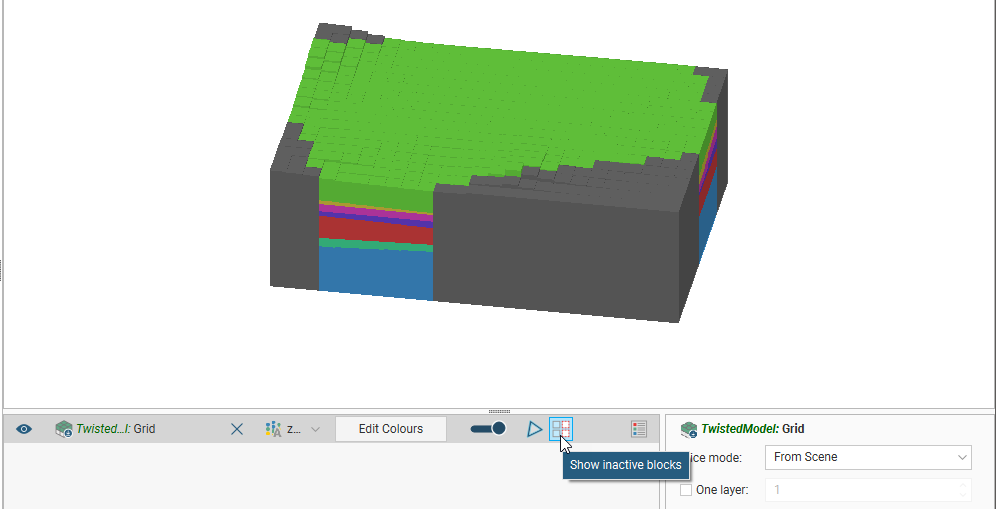Click the play triangle icon
This screenshot has width=996, height=509.
click(x=535, y=429)
